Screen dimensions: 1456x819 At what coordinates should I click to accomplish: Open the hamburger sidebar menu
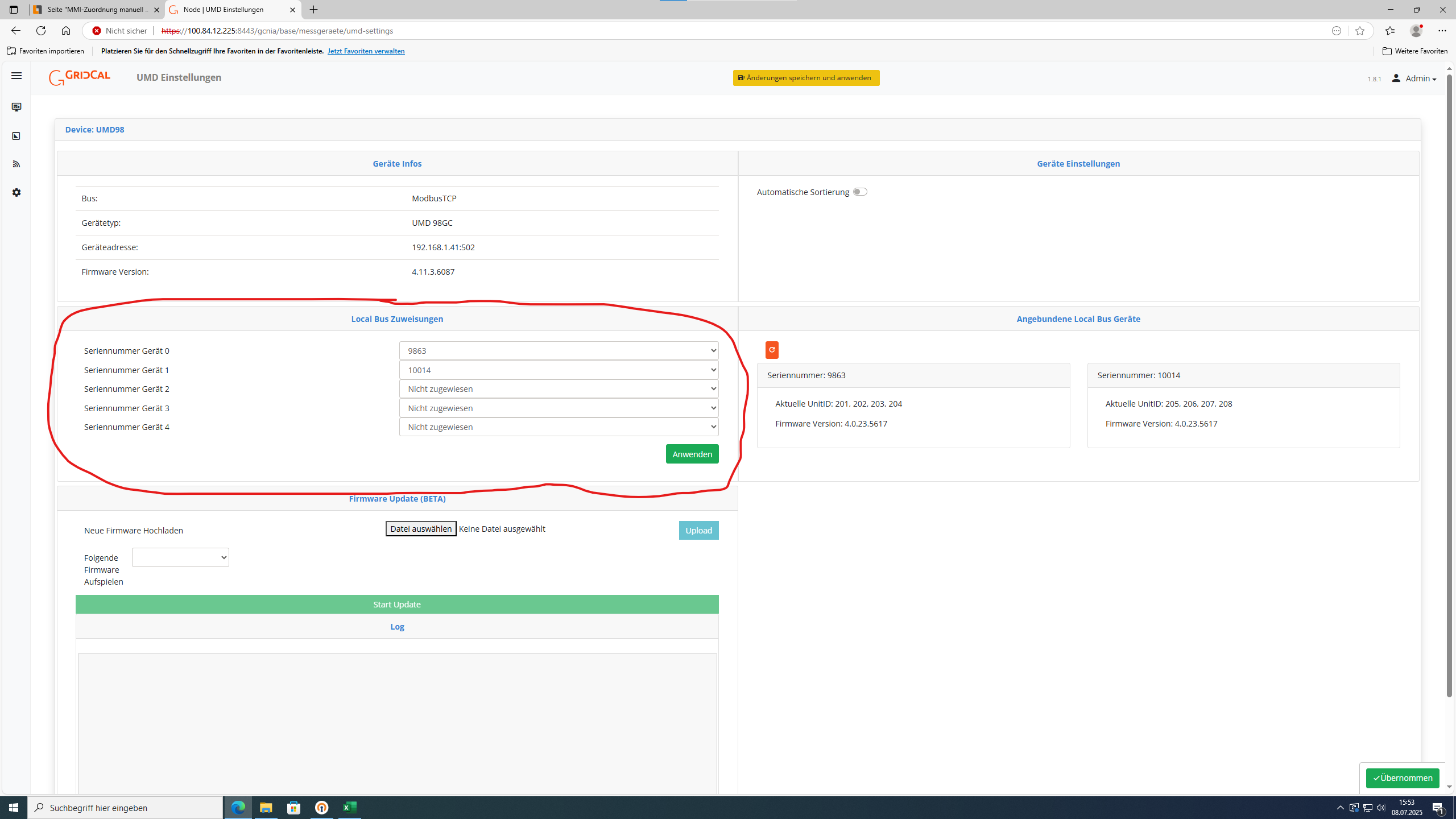tap(16, 76)
